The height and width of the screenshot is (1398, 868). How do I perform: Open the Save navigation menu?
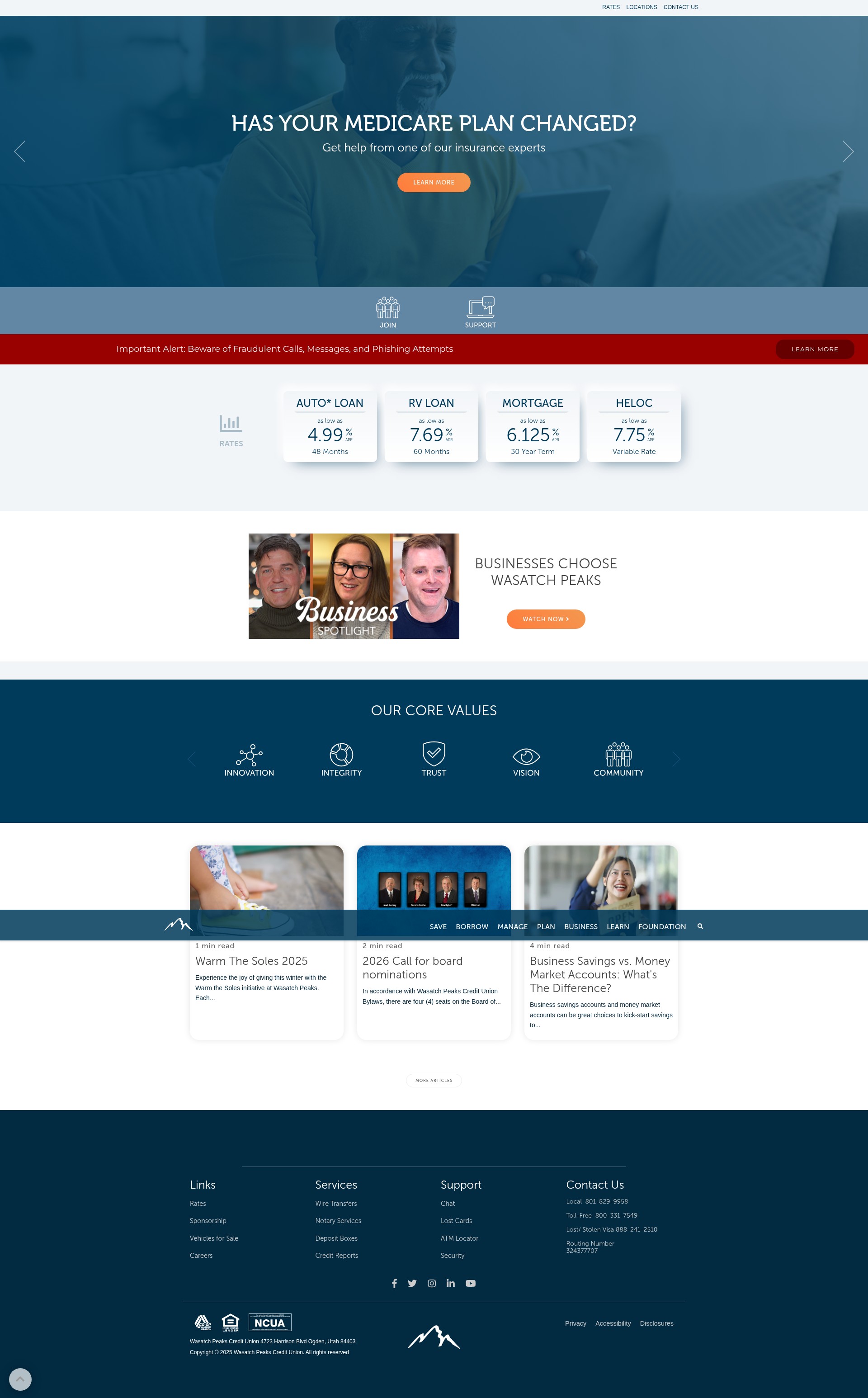[x=438, y=926]
